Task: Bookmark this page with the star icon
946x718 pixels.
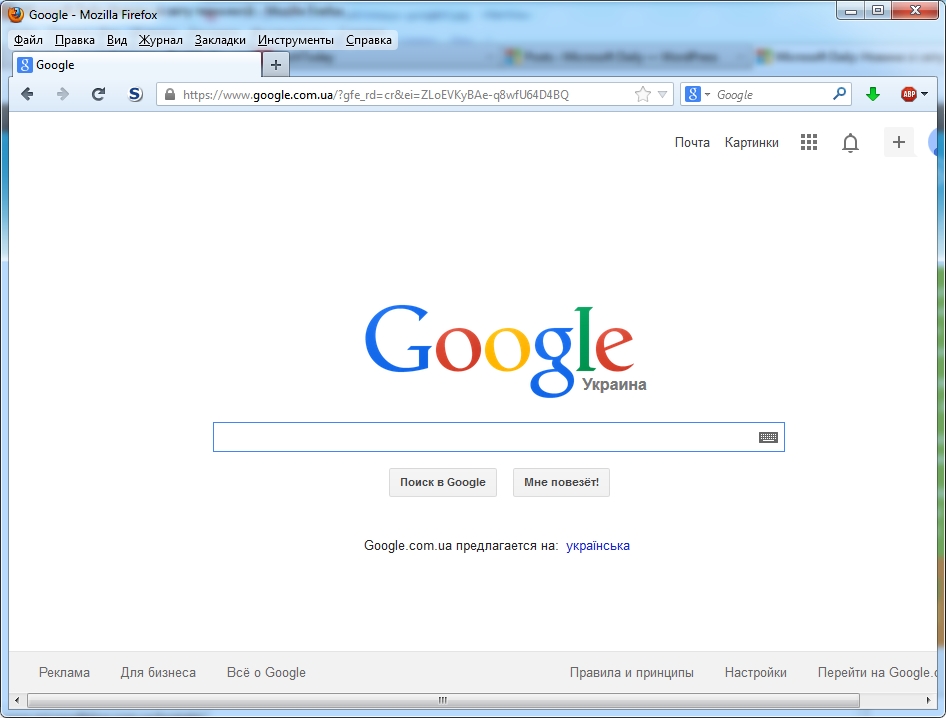Action: (642, 94)
